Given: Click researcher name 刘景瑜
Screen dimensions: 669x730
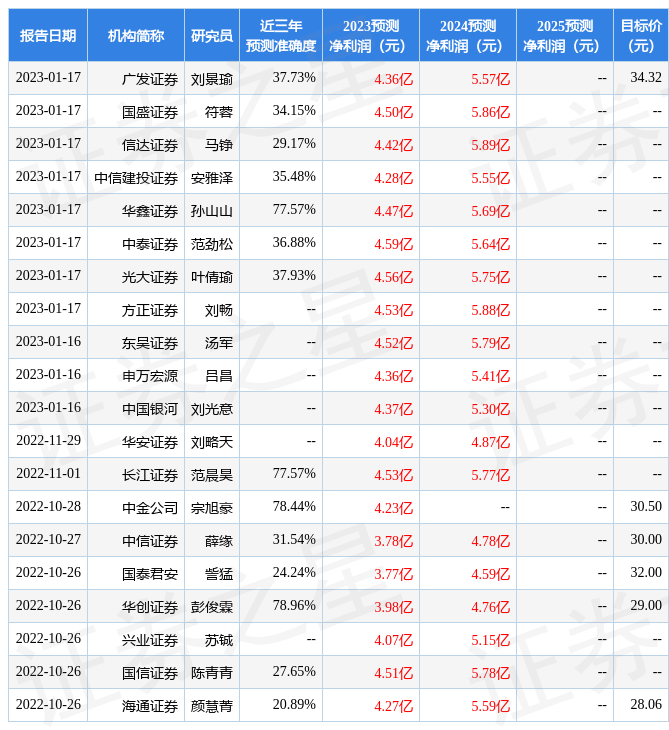Looking at the screenshot, I should (x=212, y=79).
